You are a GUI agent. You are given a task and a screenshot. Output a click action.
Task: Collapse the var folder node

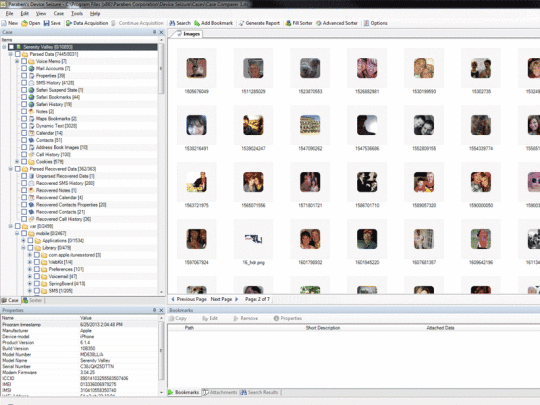click(x=11, y=226)
